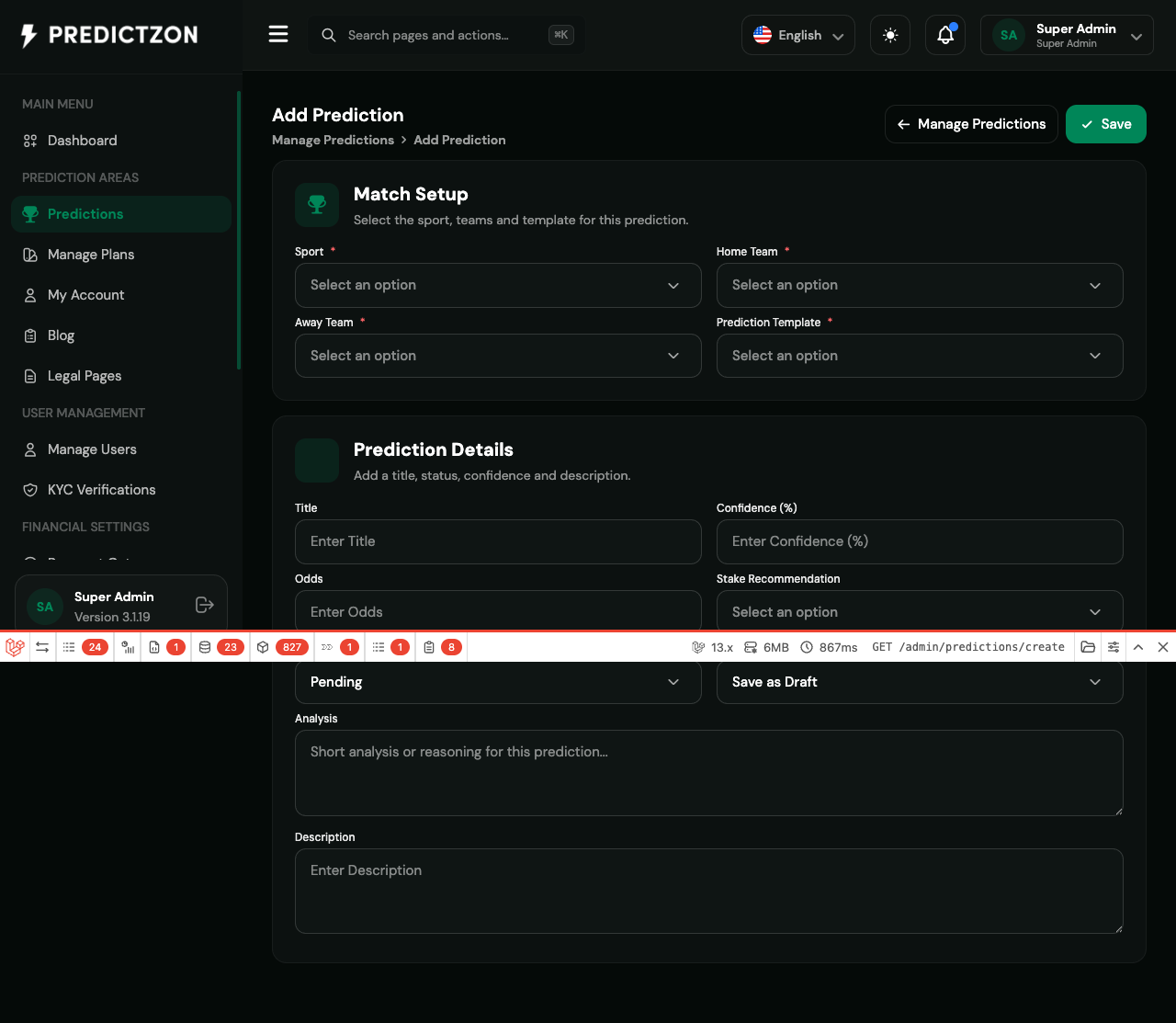1176x1023 pixels.
Task: Minimize the debugbar with up chevron
Action: [1138, 647]
